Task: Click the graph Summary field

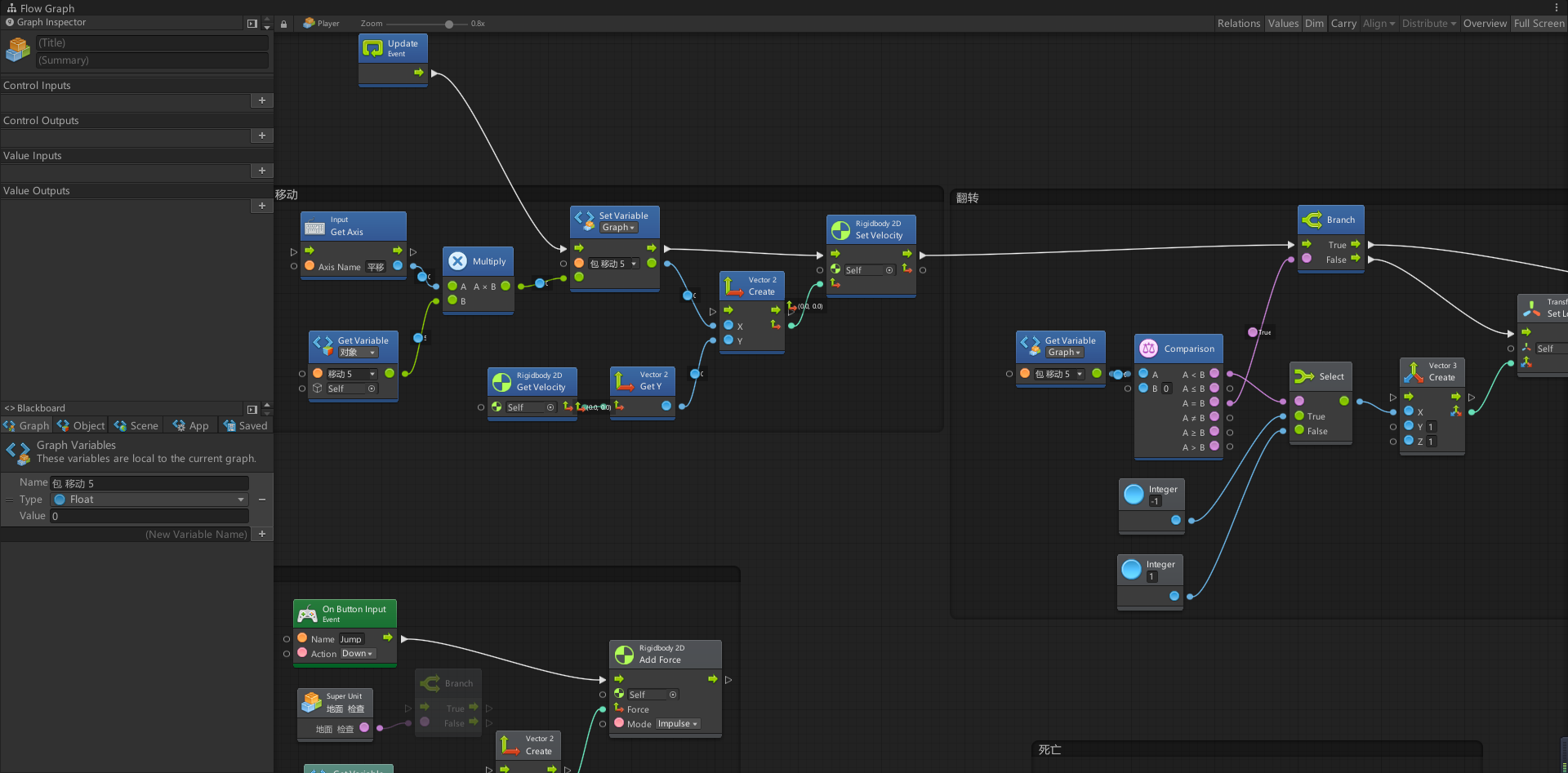Action: (x=153, y=60)
